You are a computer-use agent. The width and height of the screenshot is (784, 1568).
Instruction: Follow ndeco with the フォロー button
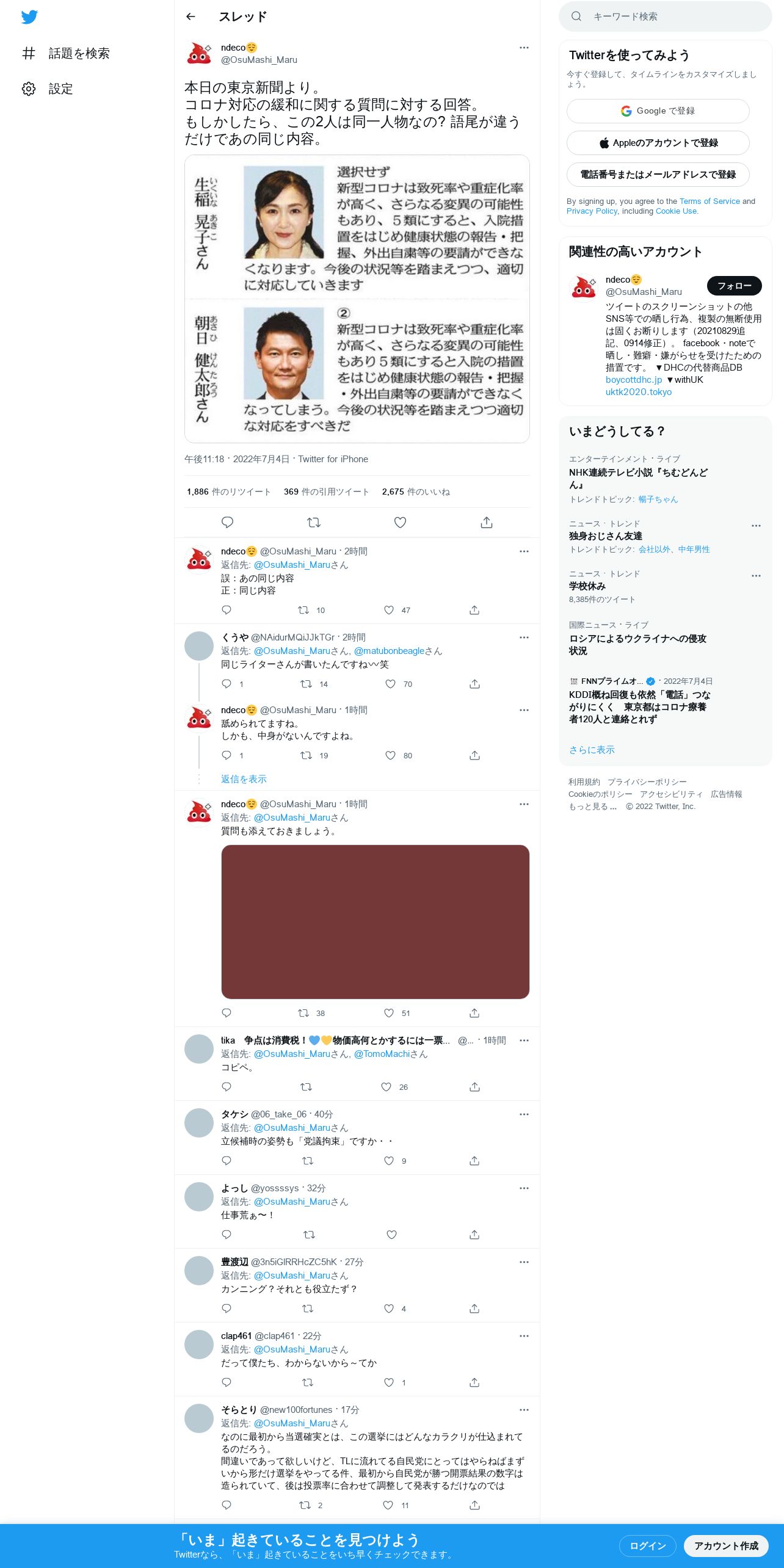pyautogui.click(x=735, y=286)
